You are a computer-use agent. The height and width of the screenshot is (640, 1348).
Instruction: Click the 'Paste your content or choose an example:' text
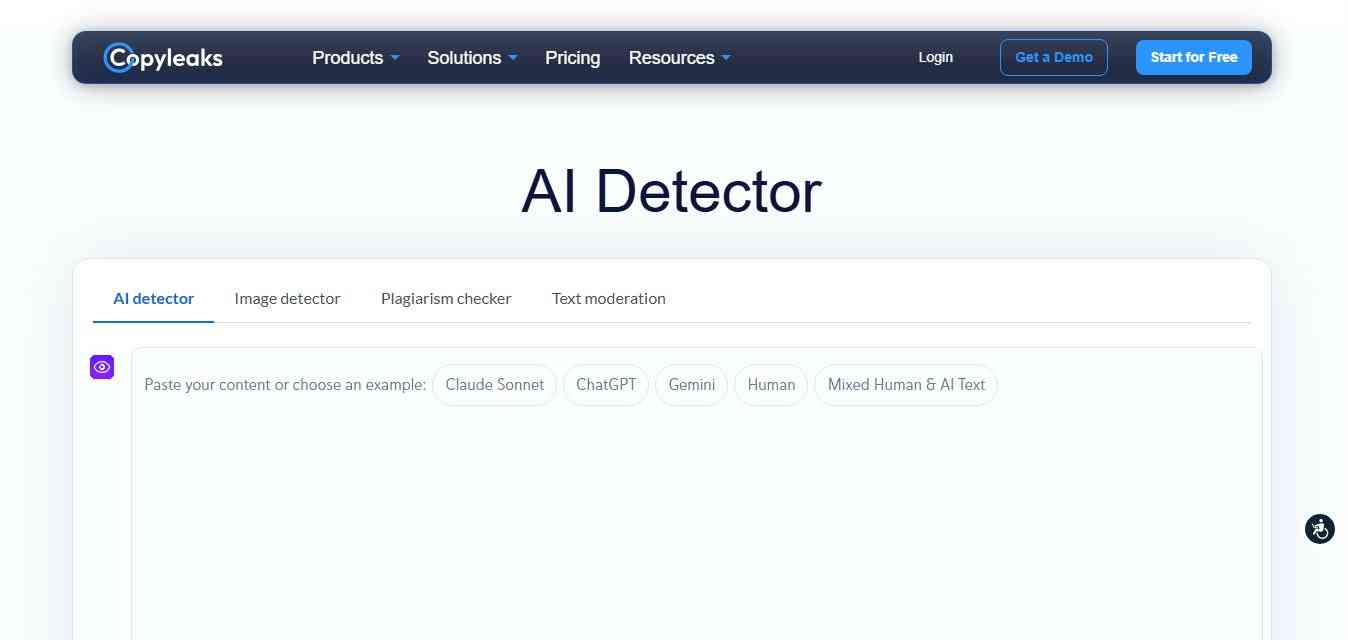[x=285, y=385]
